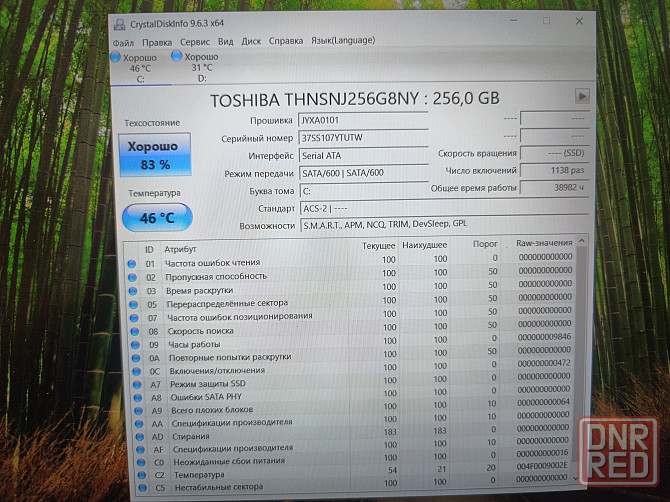
Task: Click the serial number field 37SS107YTUTW
Action: point(363,138)
